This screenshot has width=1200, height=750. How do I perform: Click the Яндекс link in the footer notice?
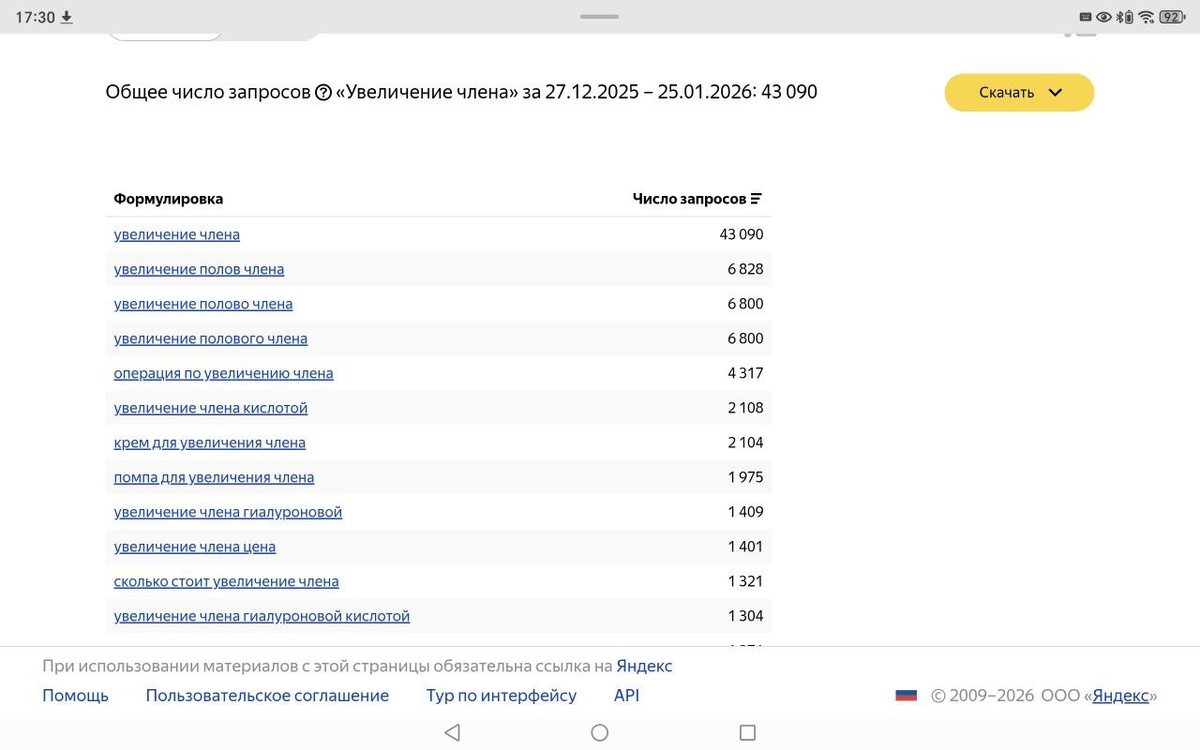pyautogui.click(x=644, y=665)
